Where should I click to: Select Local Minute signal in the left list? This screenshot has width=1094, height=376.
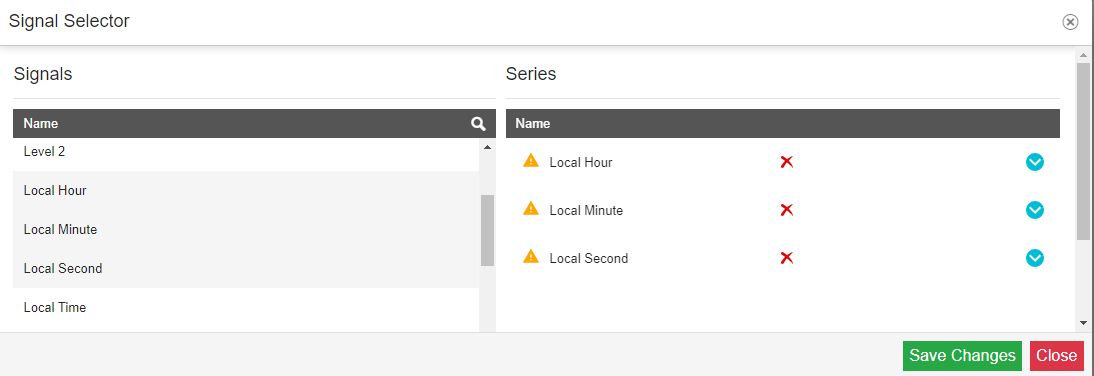246,230
